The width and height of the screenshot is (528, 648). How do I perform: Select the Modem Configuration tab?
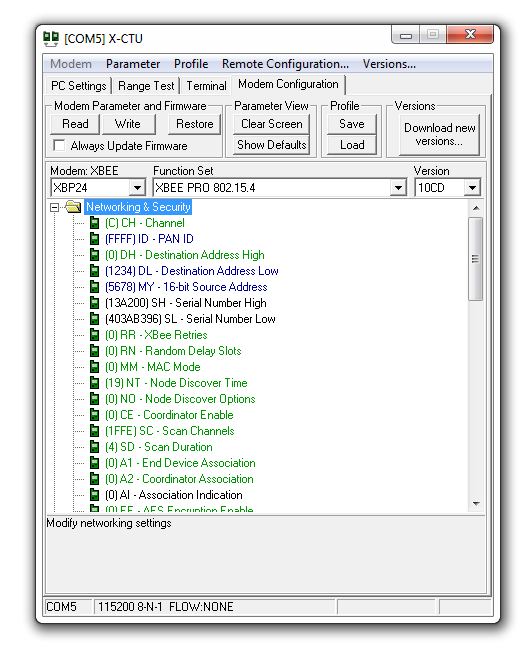click(x=288, y=84)
